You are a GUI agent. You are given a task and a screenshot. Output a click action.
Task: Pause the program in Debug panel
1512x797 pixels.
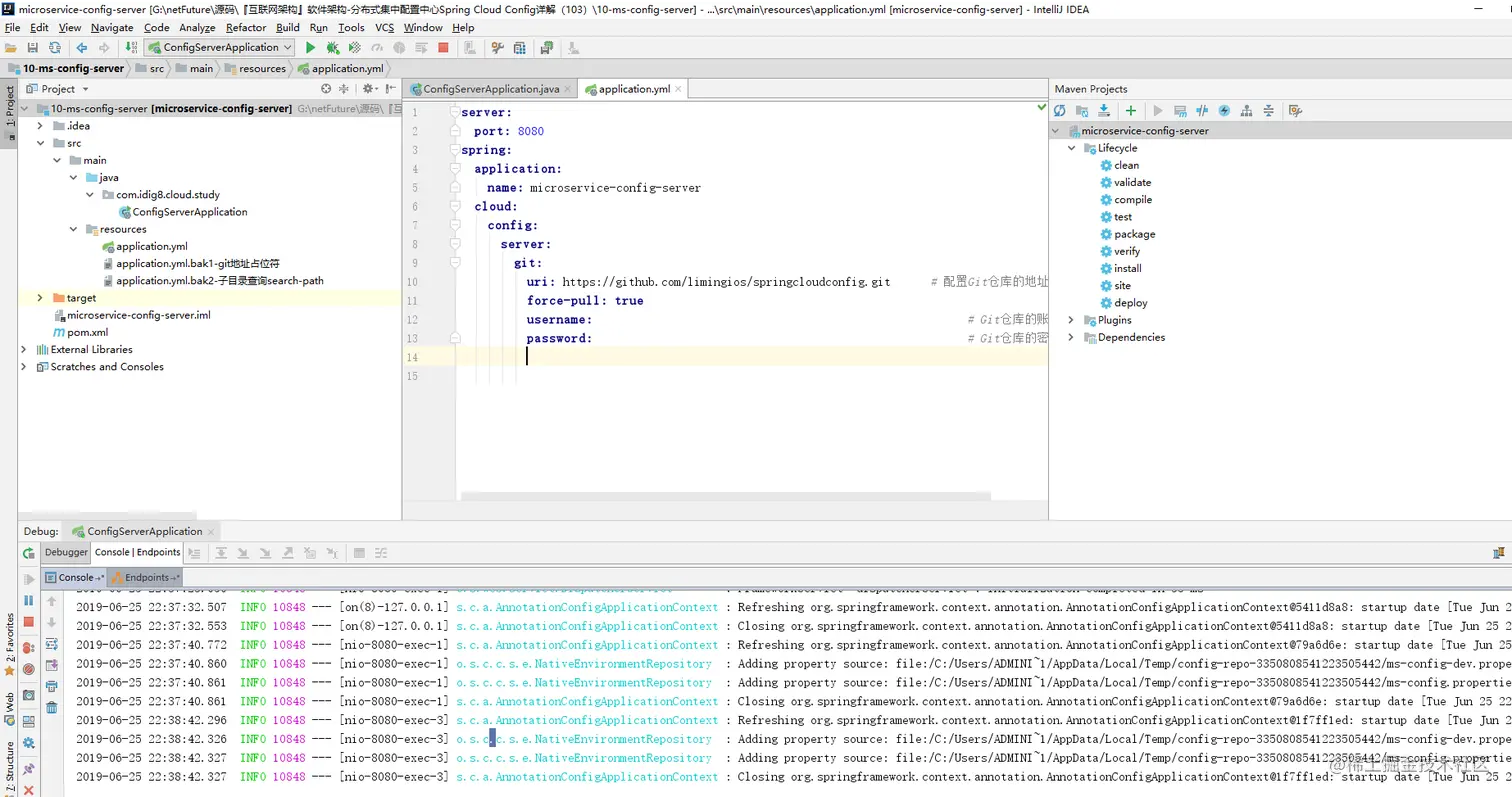coord(29,600)
